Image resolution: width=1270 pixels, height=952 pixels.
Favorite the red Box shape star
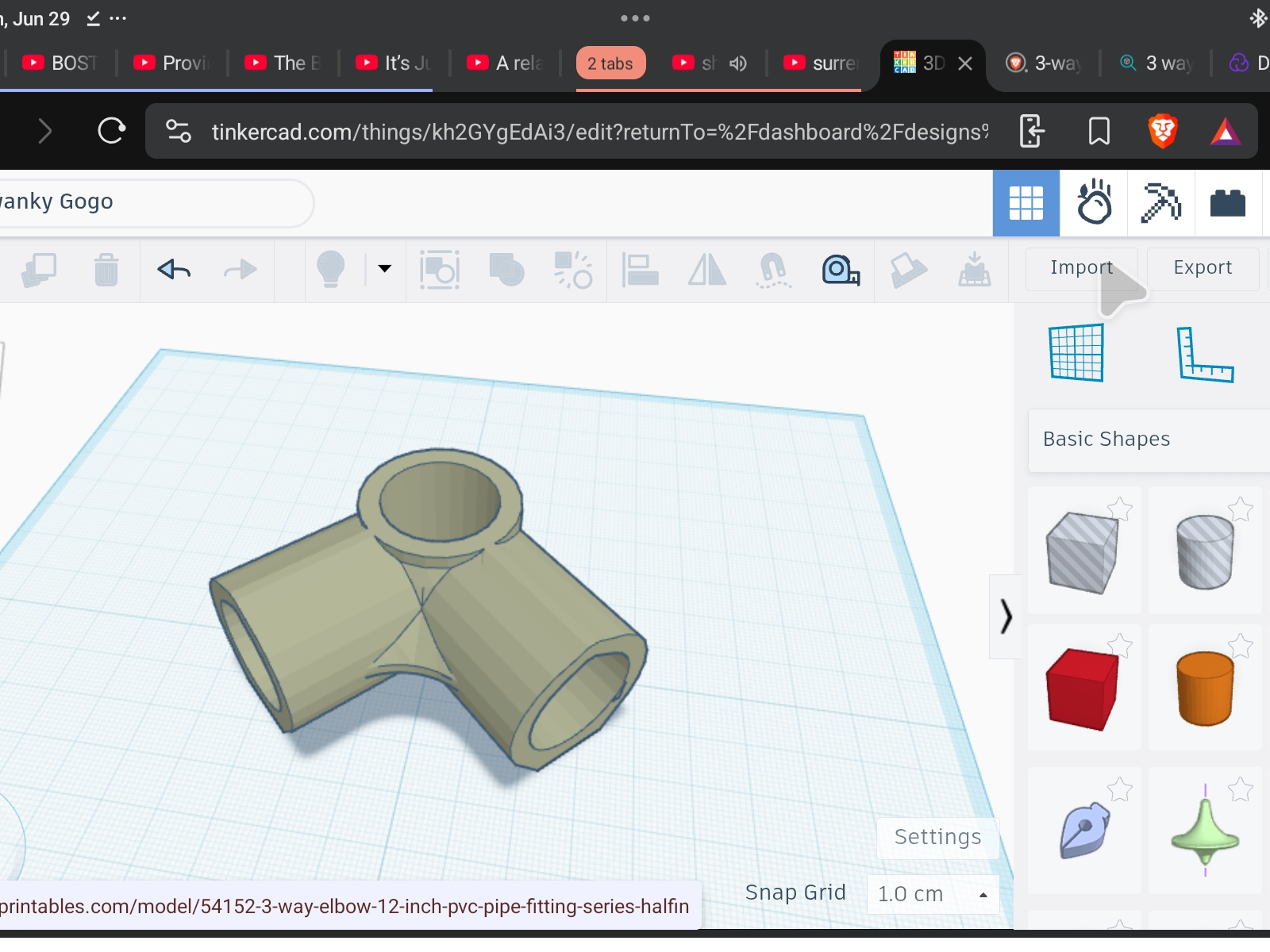point(1120,645)
